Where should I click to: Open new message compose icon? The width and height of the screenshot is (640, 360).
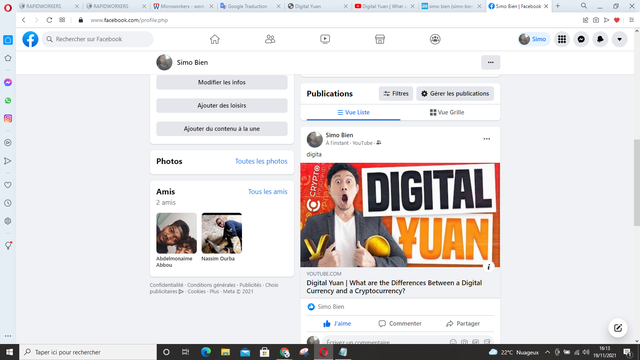[x=618, y=328]
